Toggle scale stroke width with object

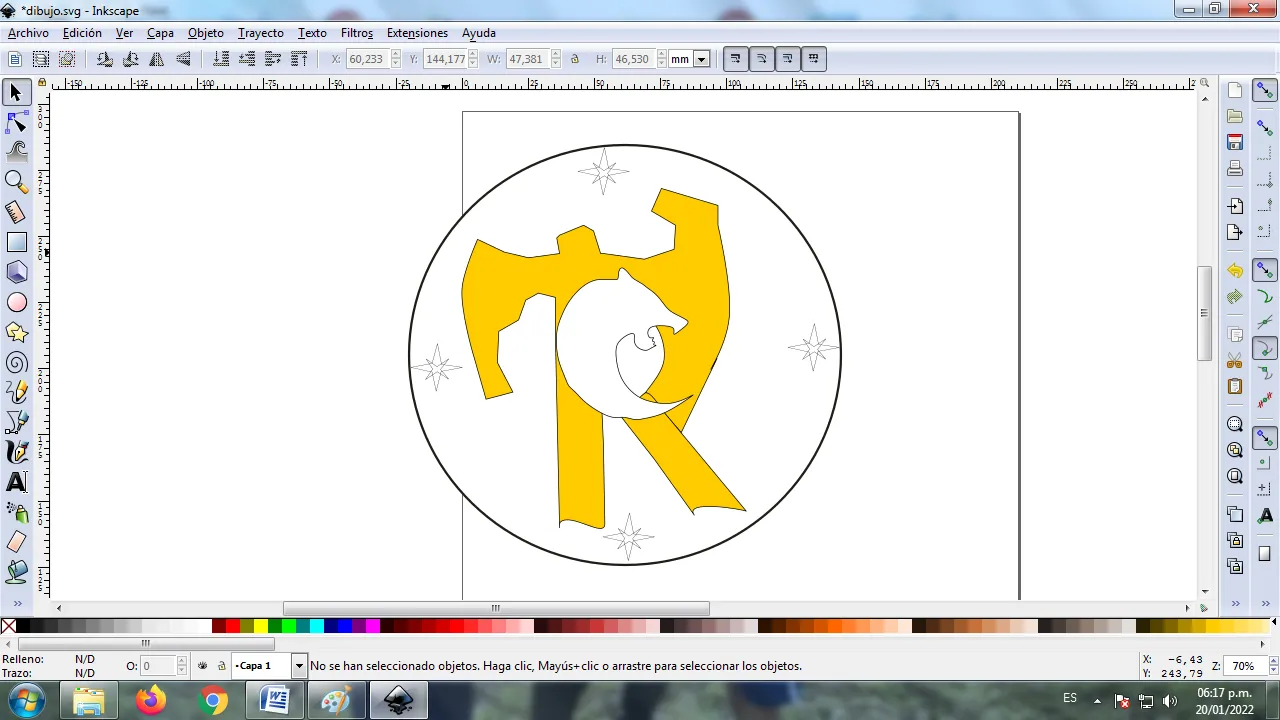coord(735,59)
